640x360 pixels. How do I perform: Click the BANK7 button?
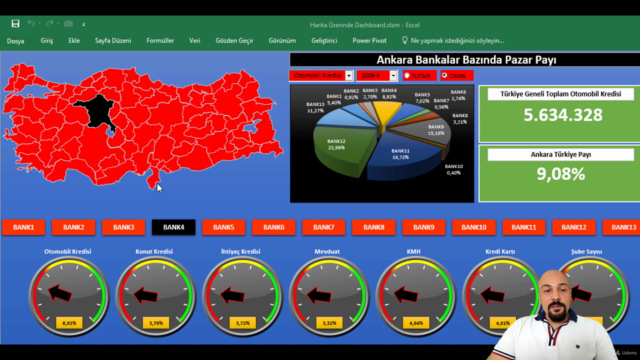click(x=324, y=227)
